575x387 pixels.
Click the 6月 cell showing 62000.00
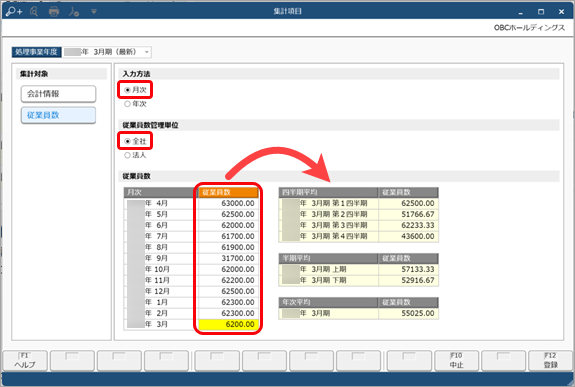(x=228, y=226)
